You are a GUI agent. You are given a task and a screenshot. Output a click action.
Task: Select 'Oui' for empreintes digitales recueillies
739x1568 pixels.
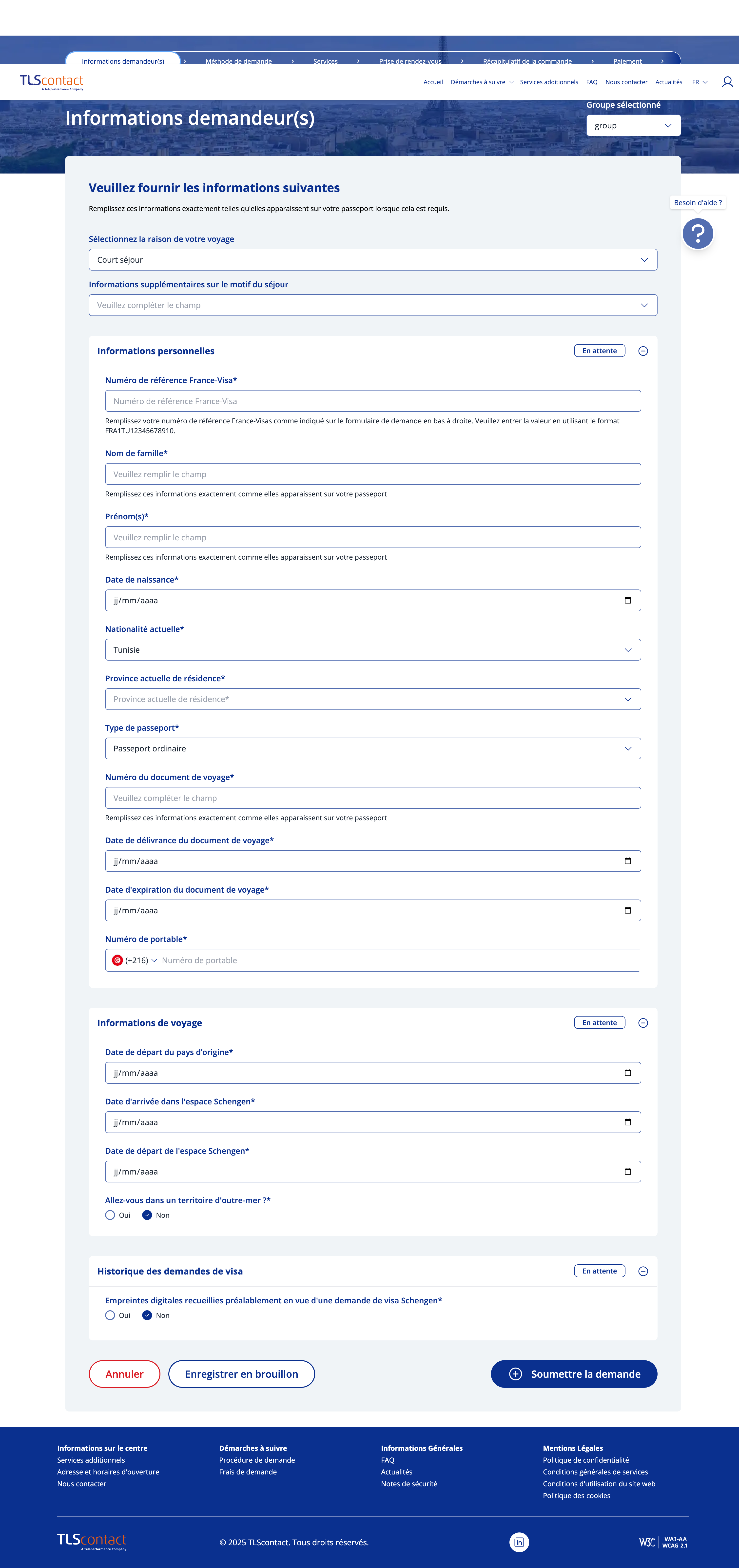tap(110, 1315)
